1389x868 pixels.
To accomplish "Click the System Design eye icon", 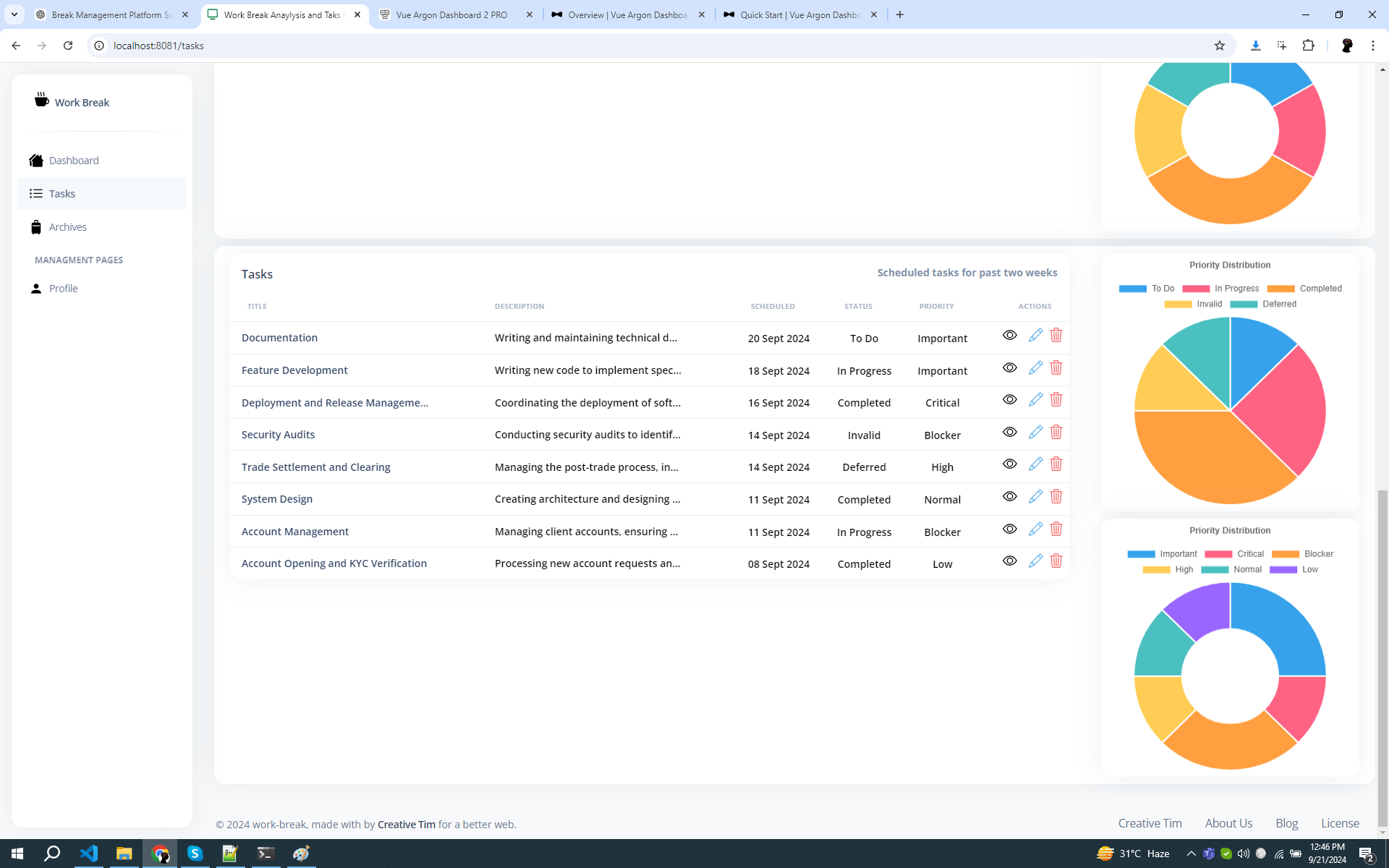I will pyautogui.click(x=1010, y=497).
